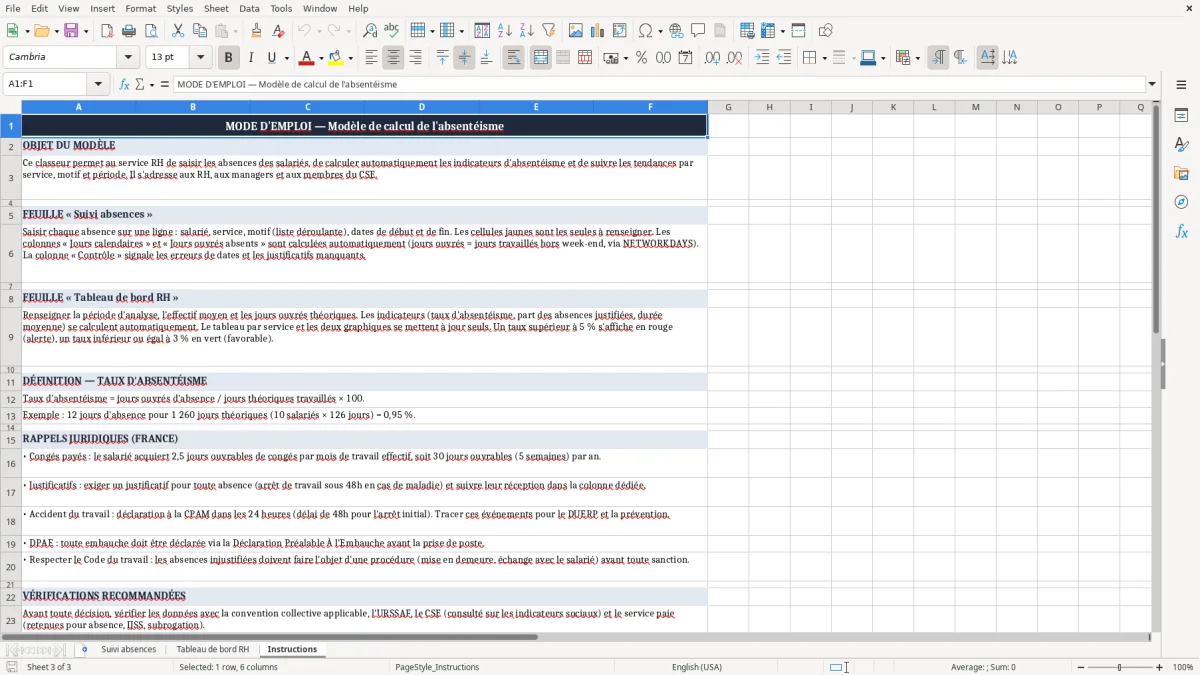Open Print Preview
The width and height of the screenshot is (1200, 675).
click(x=150, y=31)
